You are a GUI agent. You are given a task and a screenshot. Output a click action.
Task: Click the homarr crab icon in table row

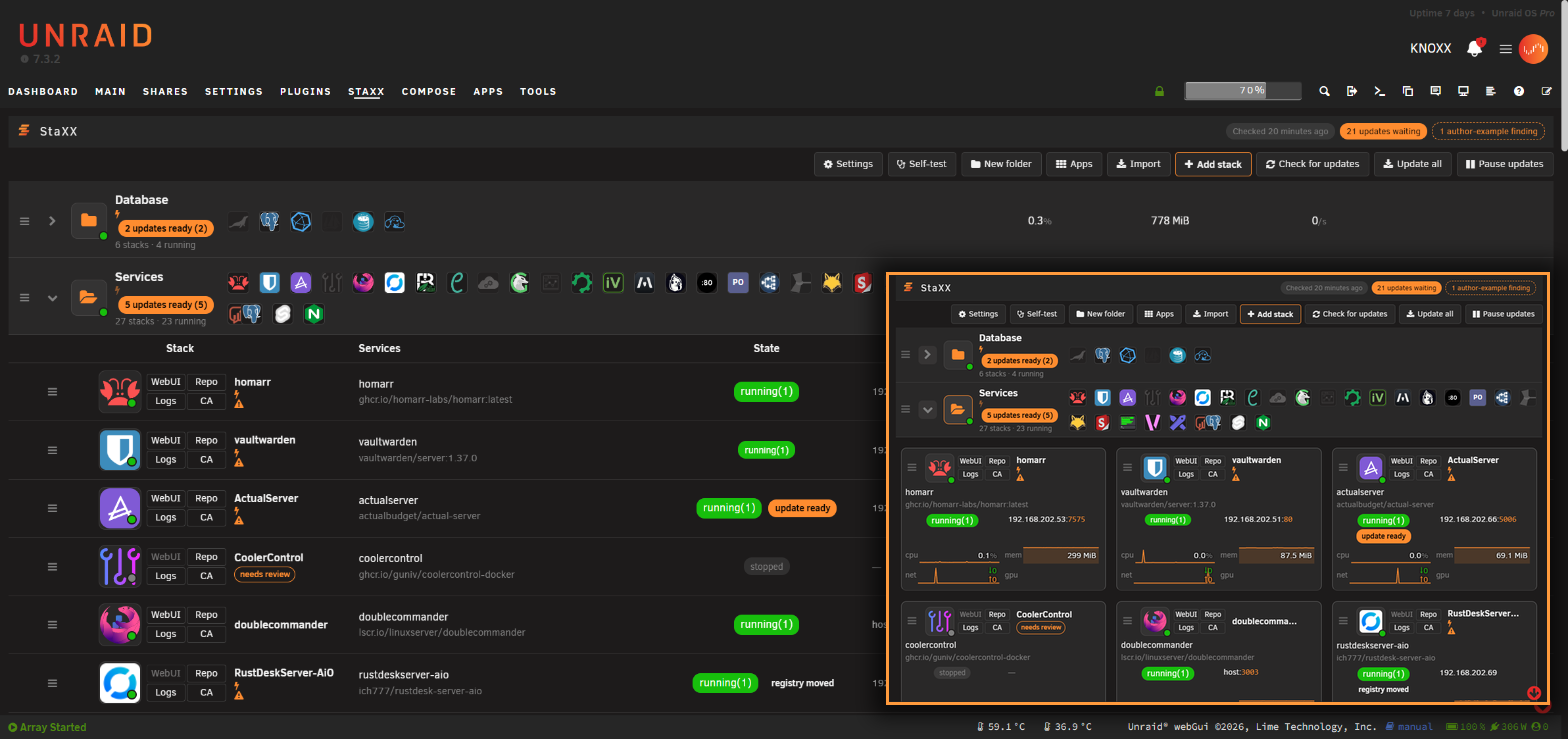coord(119,391)
